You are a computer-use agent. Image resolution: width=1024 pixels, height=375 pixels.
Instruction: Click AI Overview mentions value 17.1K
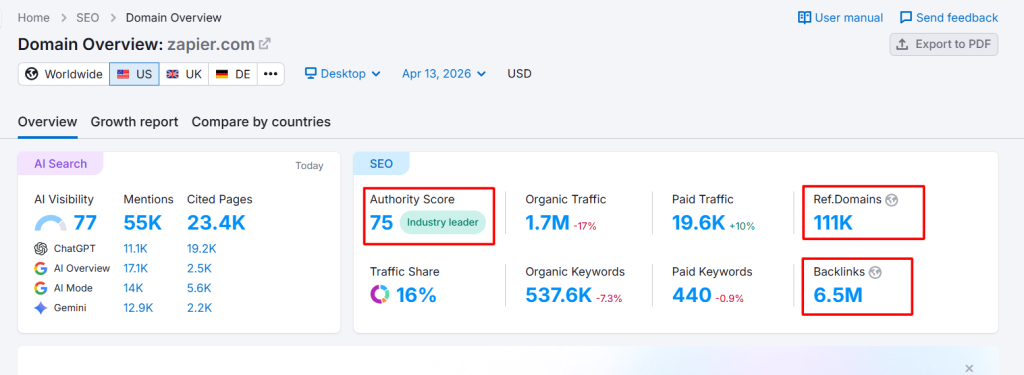click(136, 269)
